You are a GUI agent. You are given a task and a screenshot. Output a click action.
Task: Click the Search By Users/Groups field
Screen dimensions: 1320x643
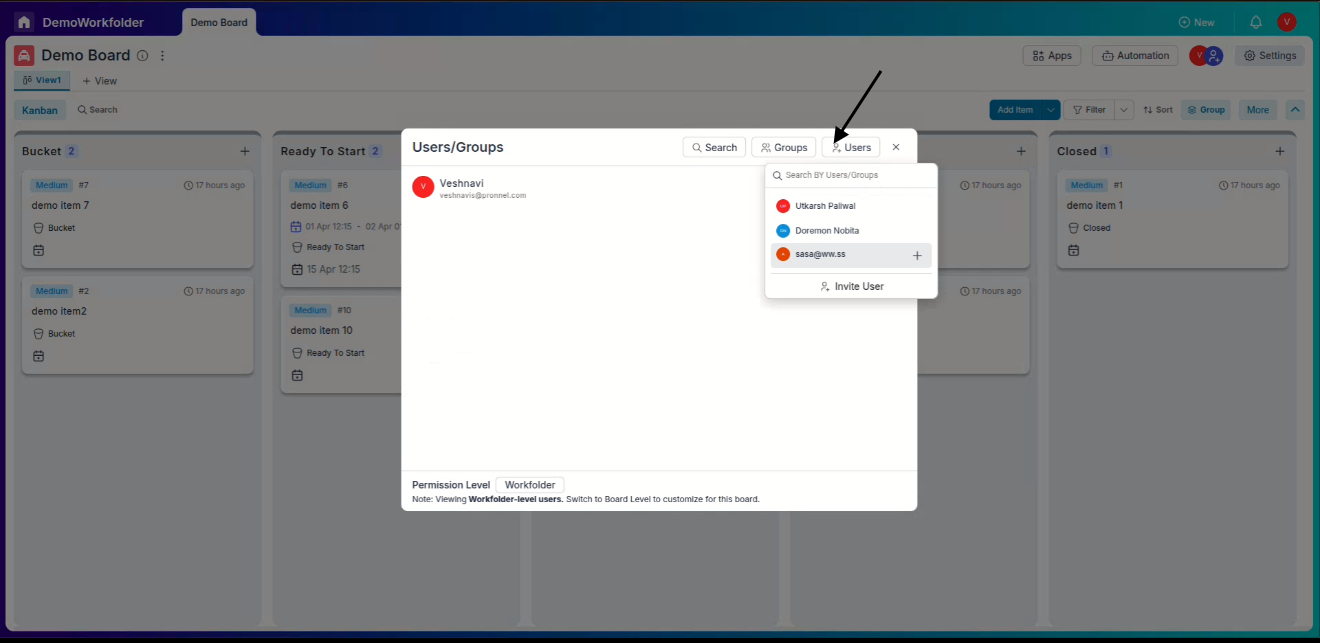851,175
